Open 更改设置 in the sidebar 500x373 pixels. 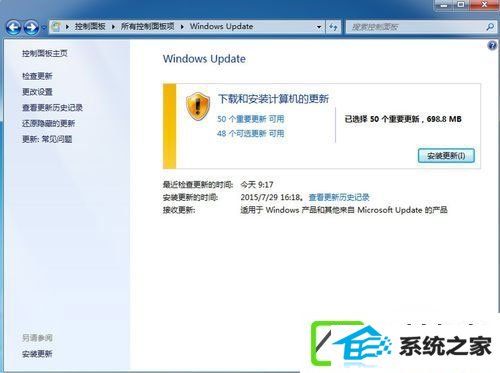coord(37,92)
